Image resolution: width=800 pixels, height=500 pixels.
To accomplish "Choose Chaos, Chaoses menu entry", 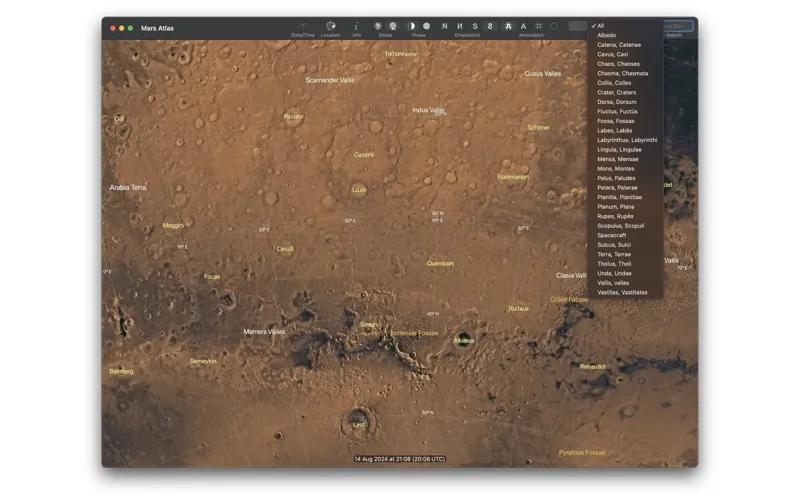I will pos(626,64).
